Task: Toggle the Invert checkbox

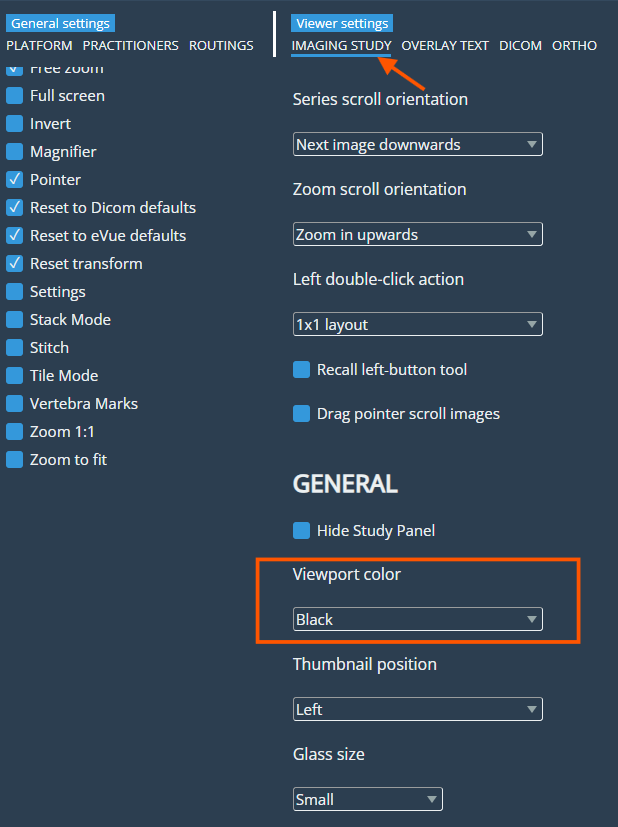Action: [14, 124]
